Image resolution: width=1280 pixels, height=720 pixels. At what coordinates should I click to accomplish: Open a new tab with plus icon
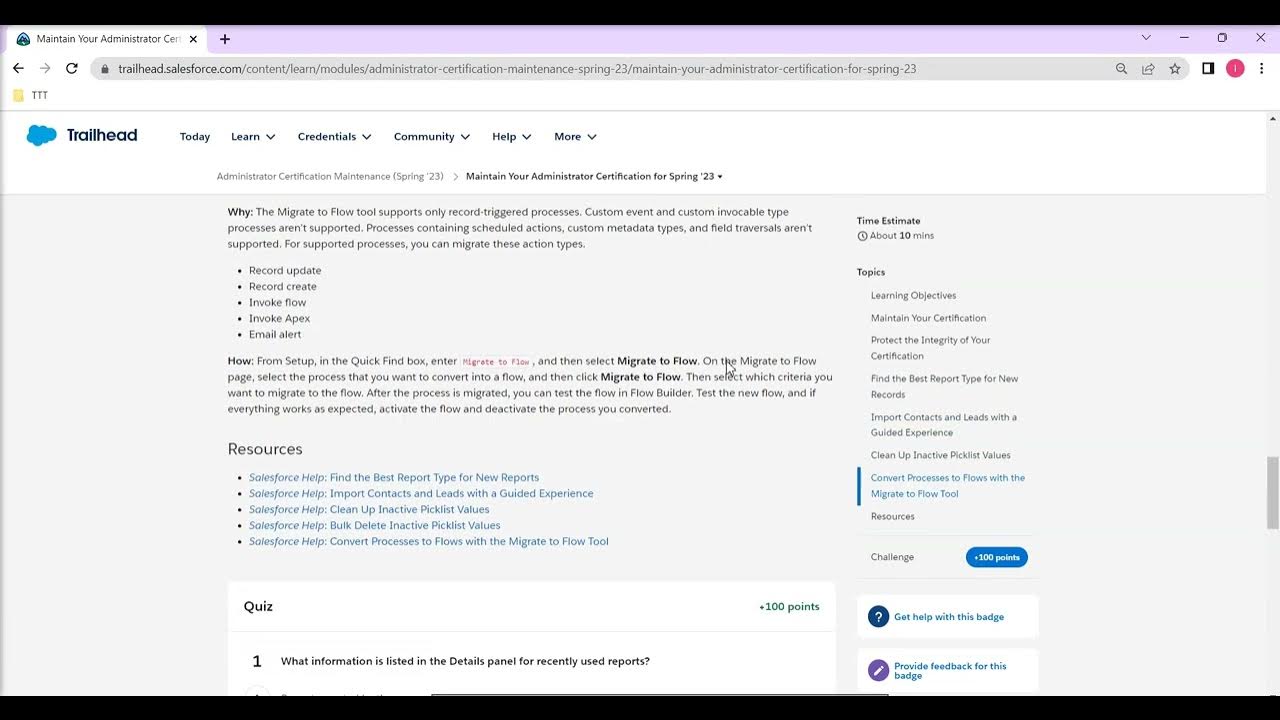click(x=224, y=39)
